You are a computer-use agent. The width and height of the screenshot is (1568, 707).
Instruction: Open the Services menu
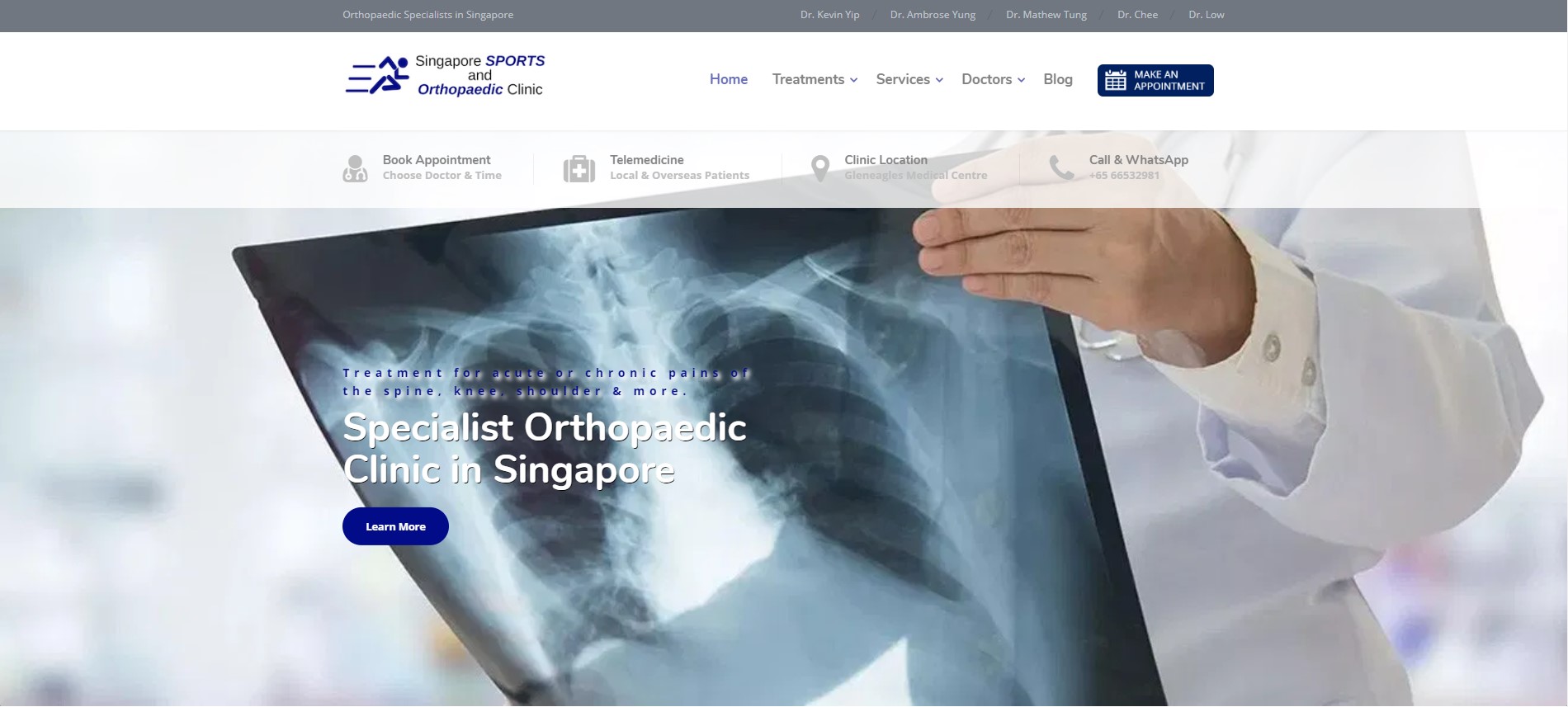[x=903, y=79]
